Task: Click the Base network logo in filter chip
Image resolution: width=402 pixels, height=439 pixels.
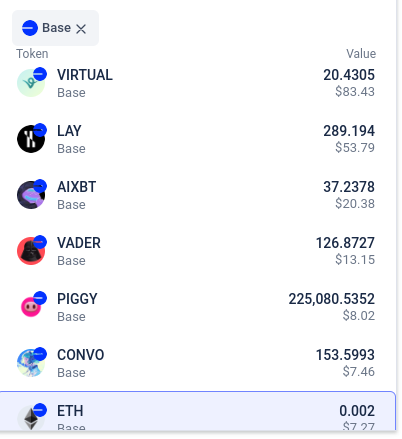Action: pos(30,28)
